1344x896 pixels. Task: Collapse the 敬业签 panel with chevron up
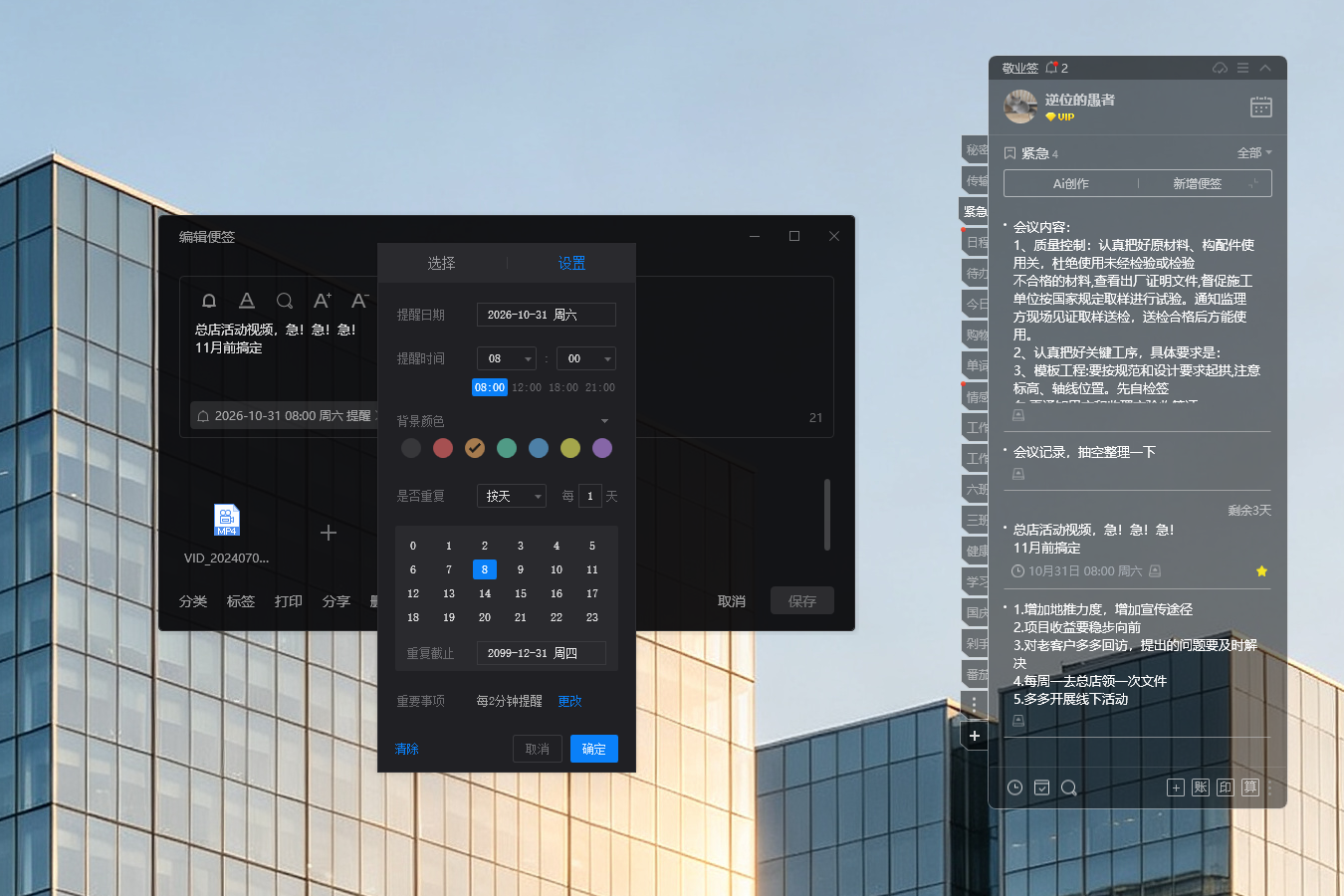pyautogui.click(x=1265, y=68)
